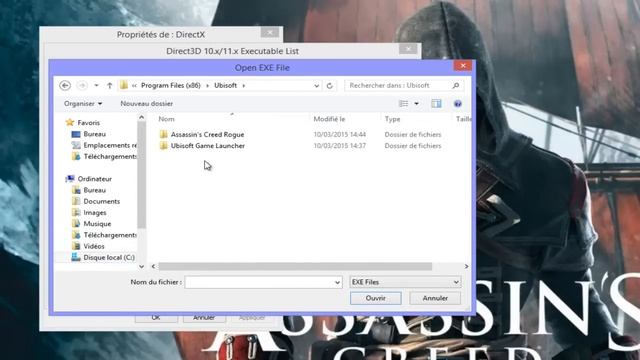
Task: Click Annuler in Open EXE File dialog
Action: 435,298
